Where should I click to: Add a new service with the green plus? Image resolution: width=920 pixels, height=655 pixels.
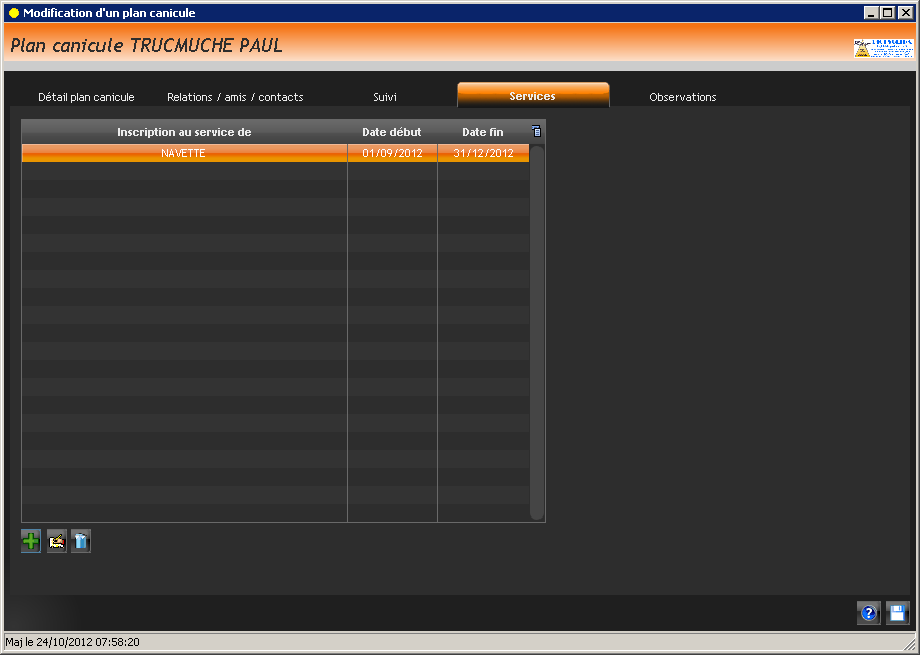pos(31,542)
